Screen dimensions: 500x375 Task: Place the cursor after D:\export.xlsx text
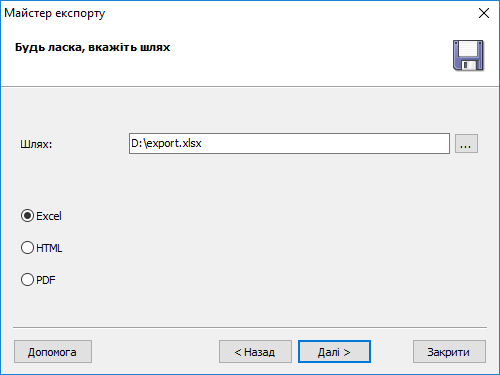pos(202,144)
